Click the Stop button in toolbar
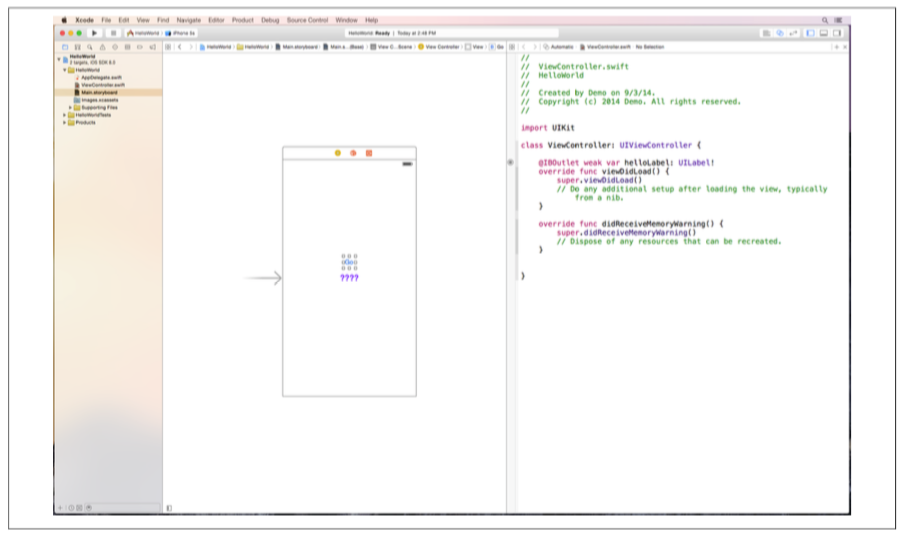 tap(113, 33)
